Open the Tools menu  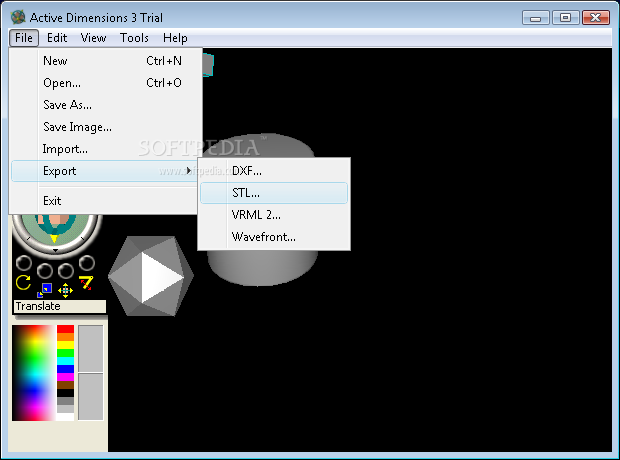click(134, 38)
